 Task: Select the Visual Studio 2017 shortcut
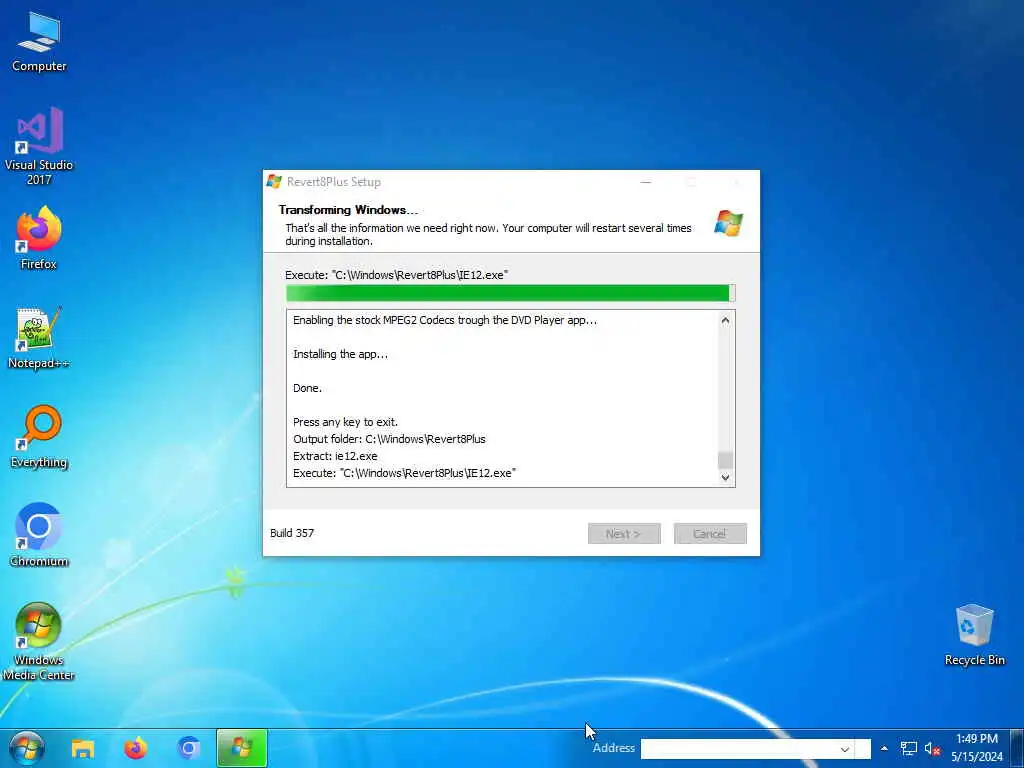(x=39, y=146)
